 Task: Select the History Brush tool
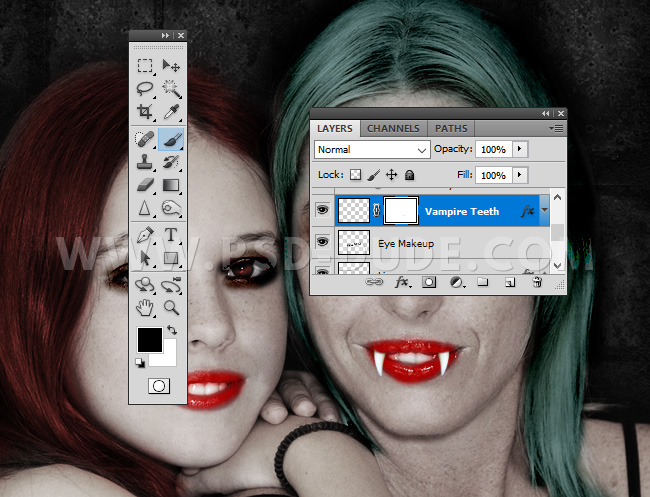(171, 162)
